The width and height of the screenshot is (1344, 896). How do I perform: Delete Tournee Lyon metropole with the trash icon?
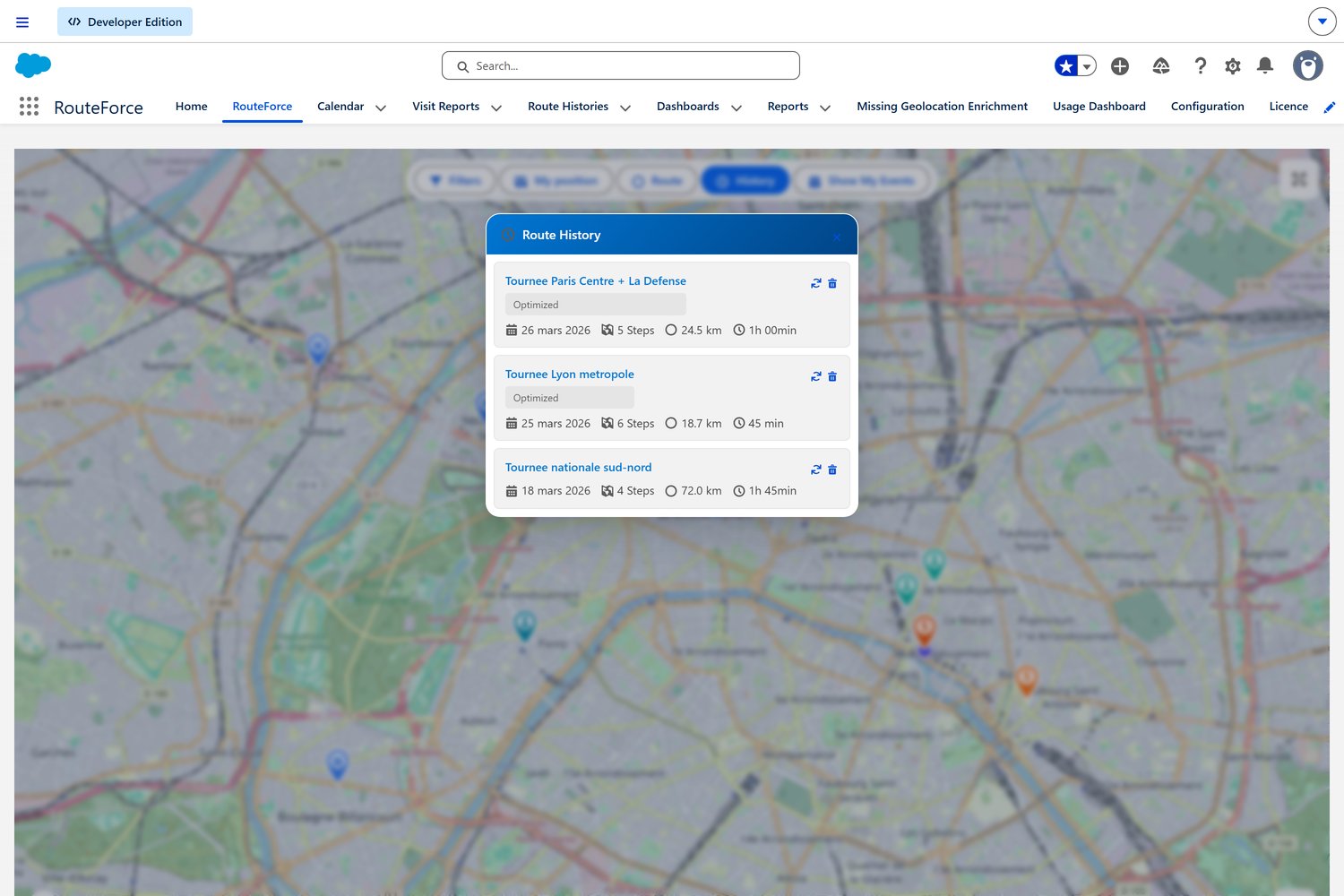pos(832,376)
